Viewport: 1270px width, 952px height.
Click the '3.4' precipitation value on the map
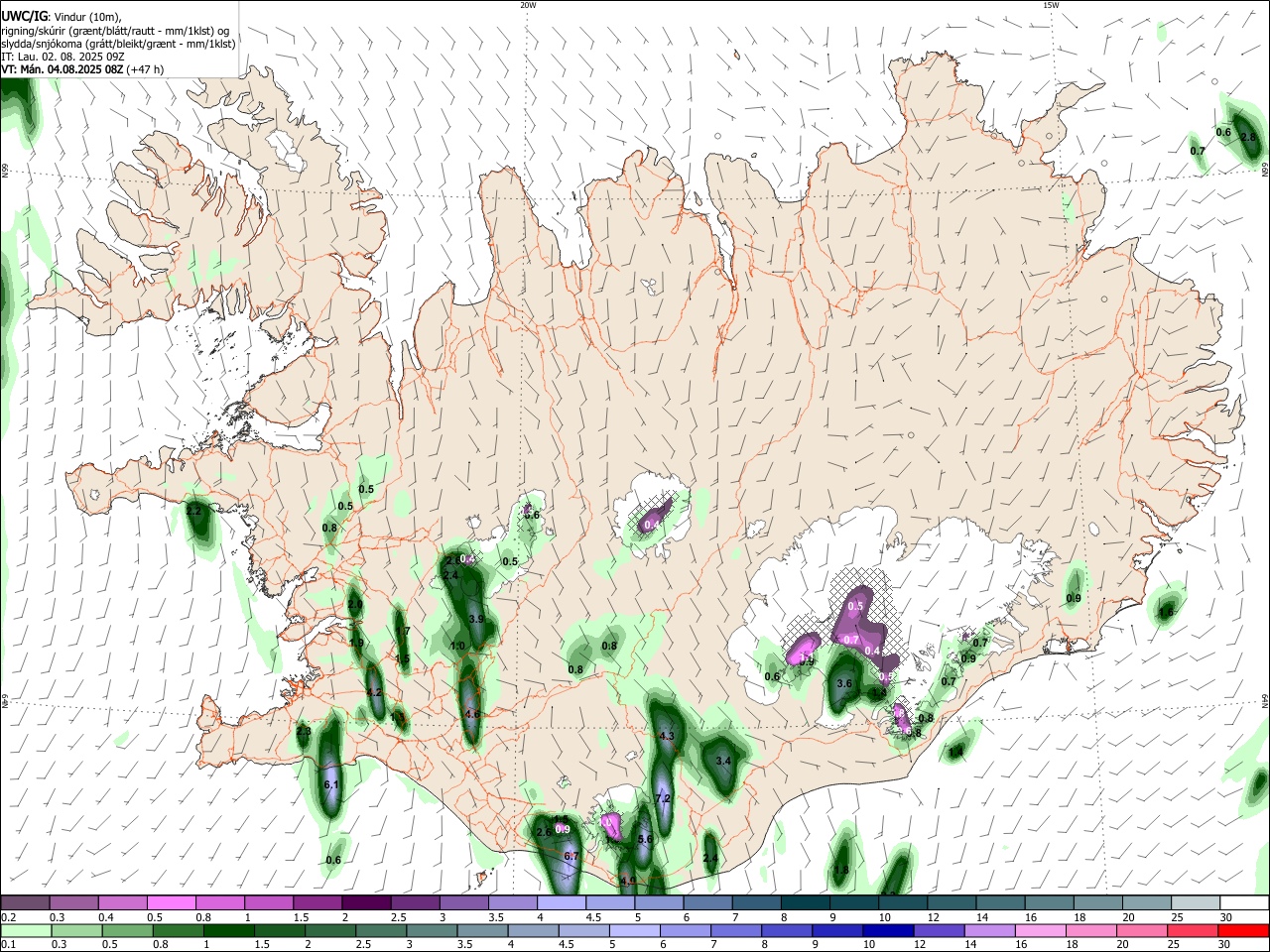click(723, 761)
